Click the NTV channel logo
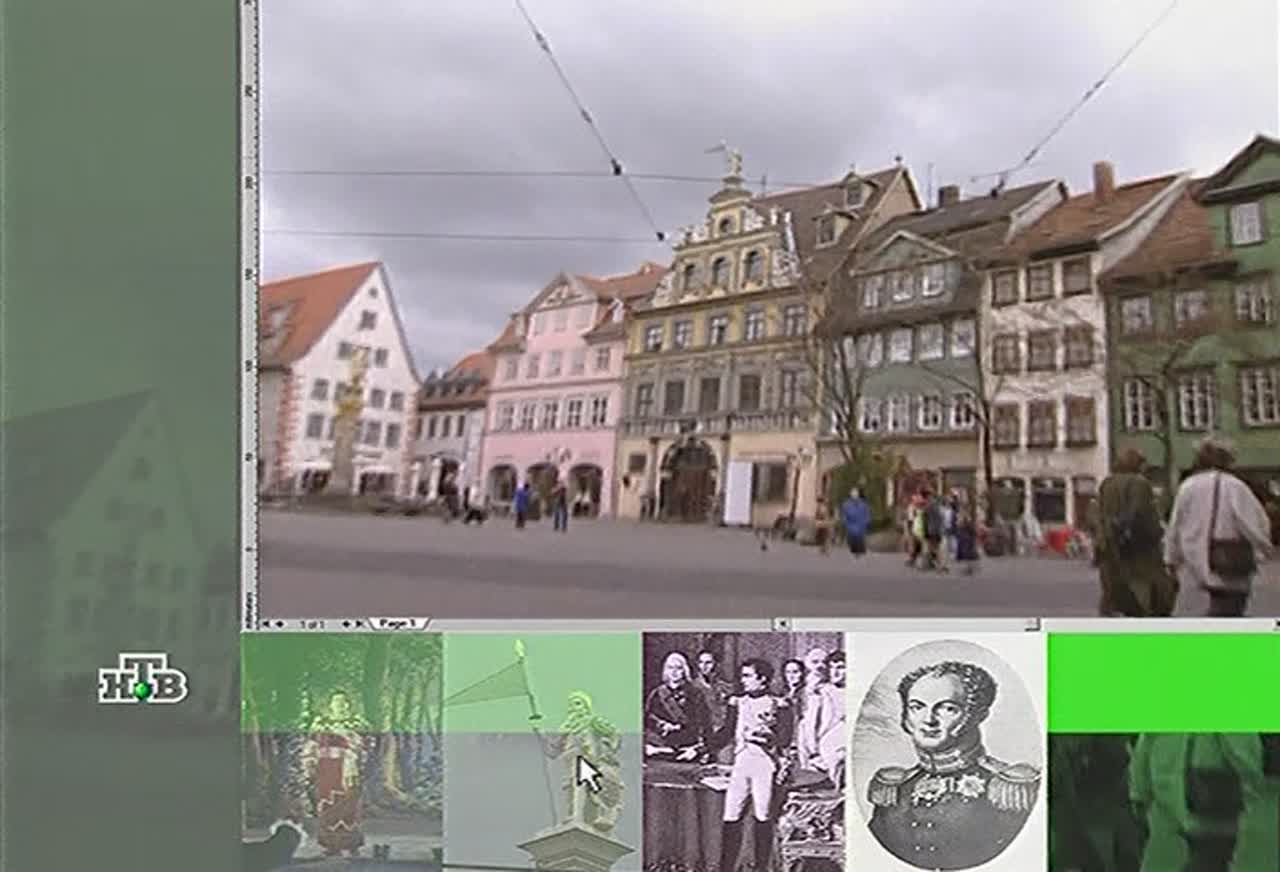The width and height of the screenshot is (1280, 872). [143, 680]
